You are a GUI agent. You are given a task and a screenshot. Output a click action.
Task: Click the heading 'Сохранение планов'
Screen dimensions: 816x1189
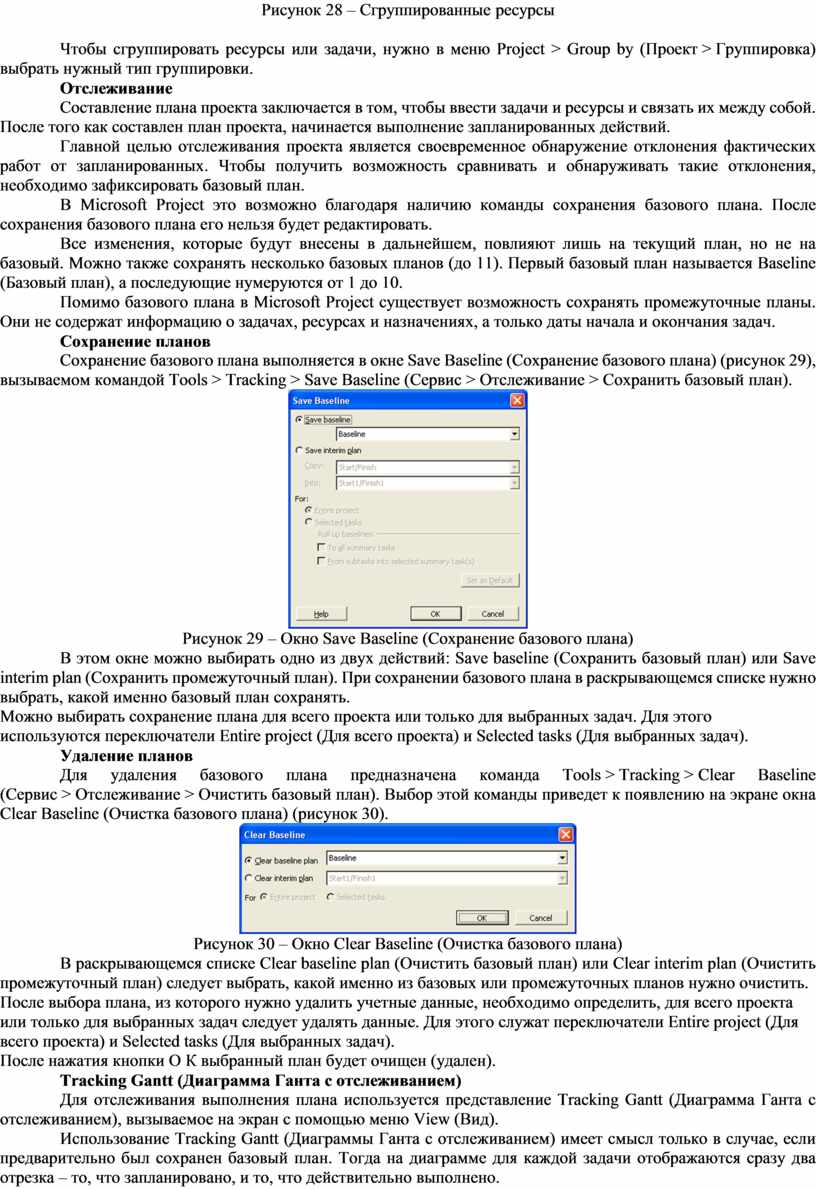(135, 341)
